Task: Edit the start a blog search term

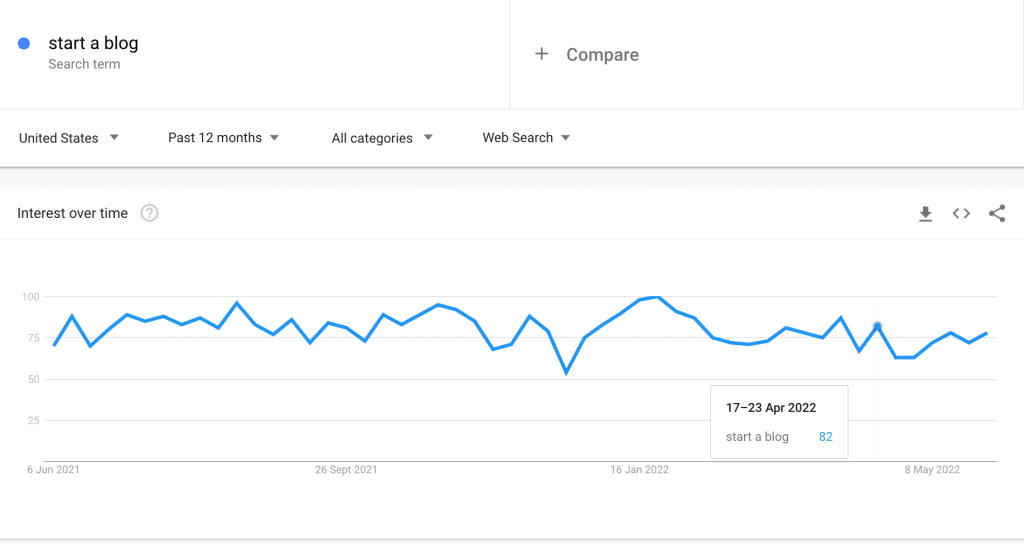Action: point(93,43)
